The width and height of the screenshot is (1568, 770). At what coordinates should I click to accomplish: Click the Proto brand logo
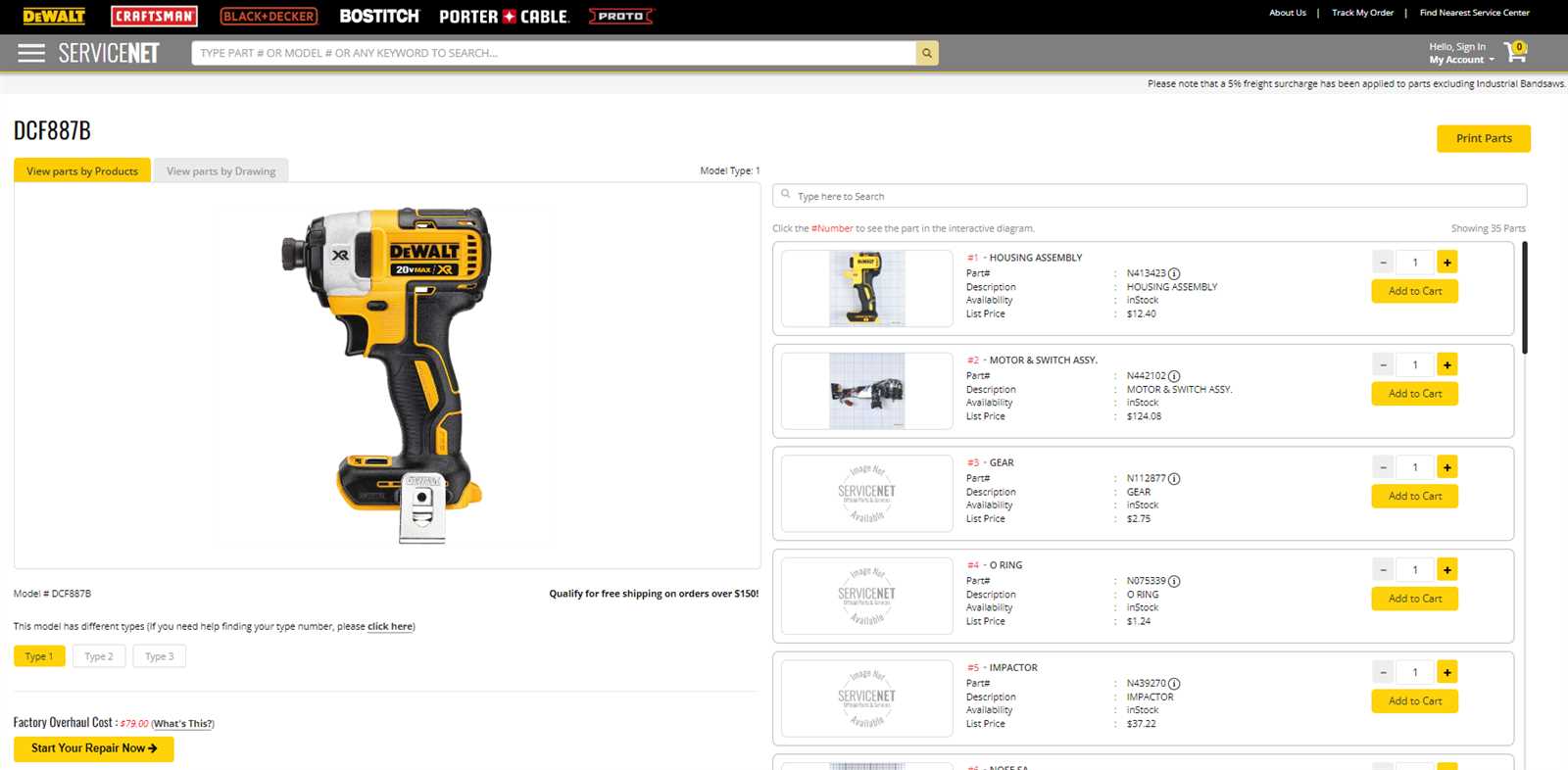620,16
